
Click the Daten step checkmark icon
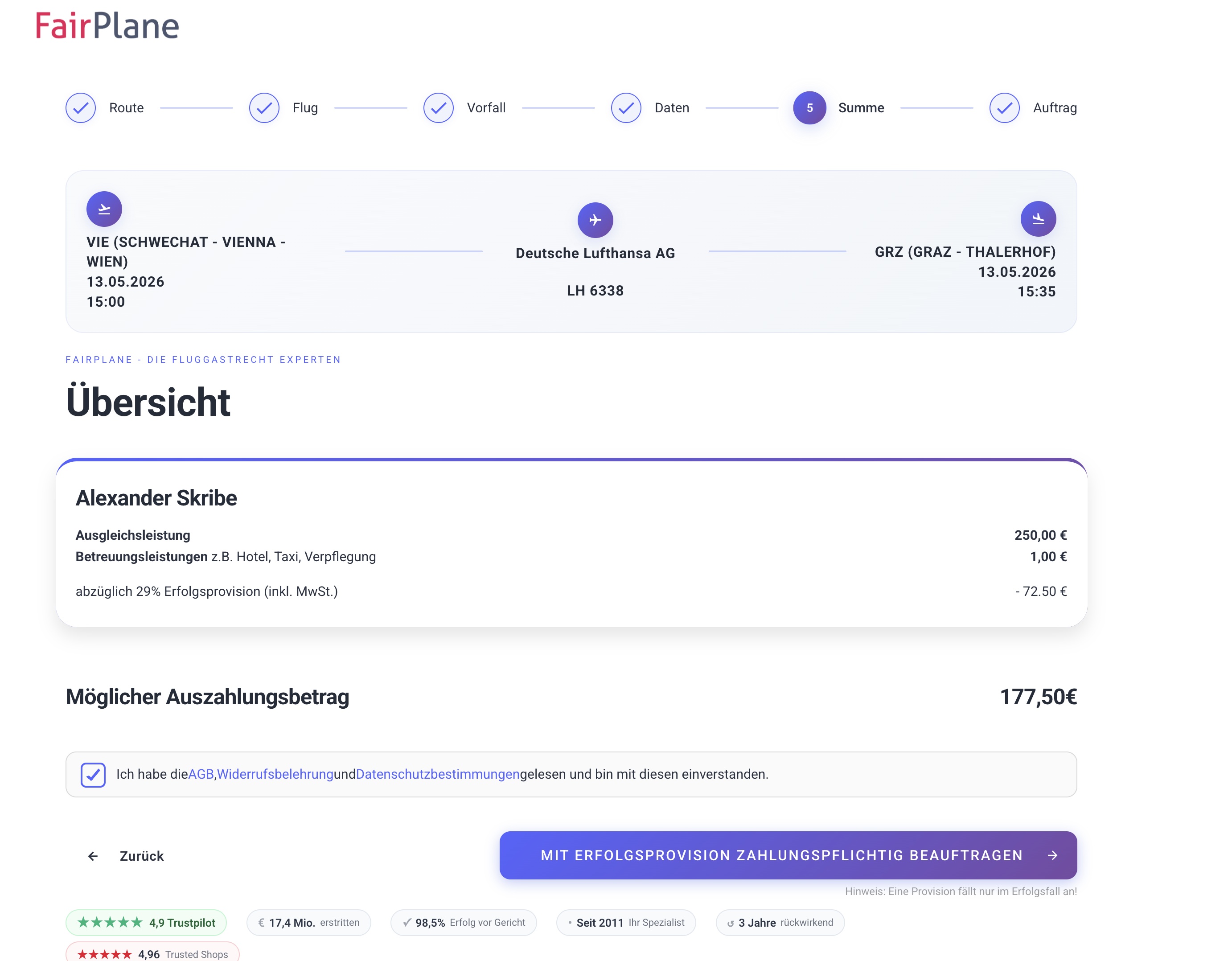click(x=626, y=108)
